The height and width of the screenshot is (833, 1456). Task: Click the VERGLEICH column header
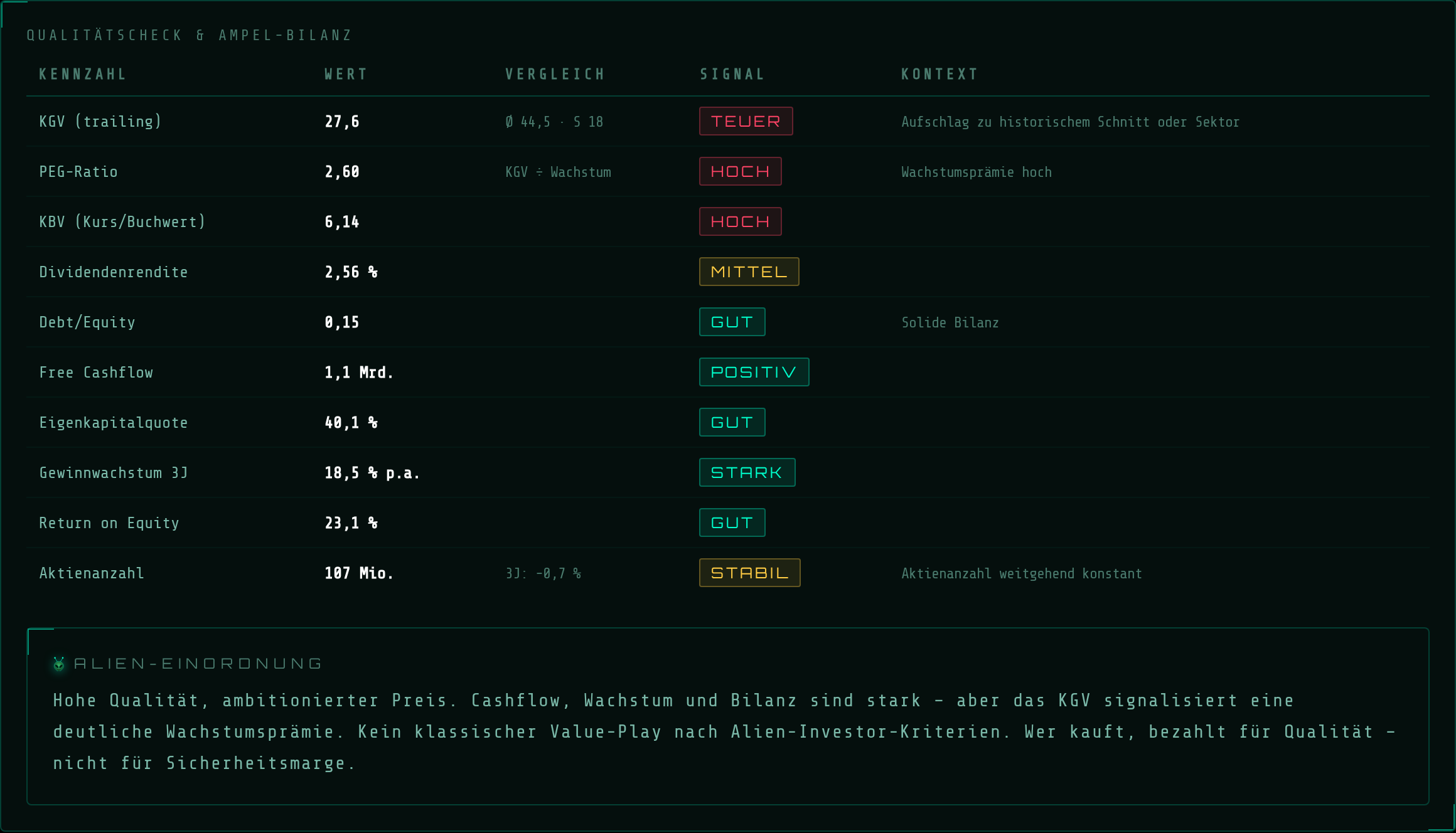[x=555, y=74]
